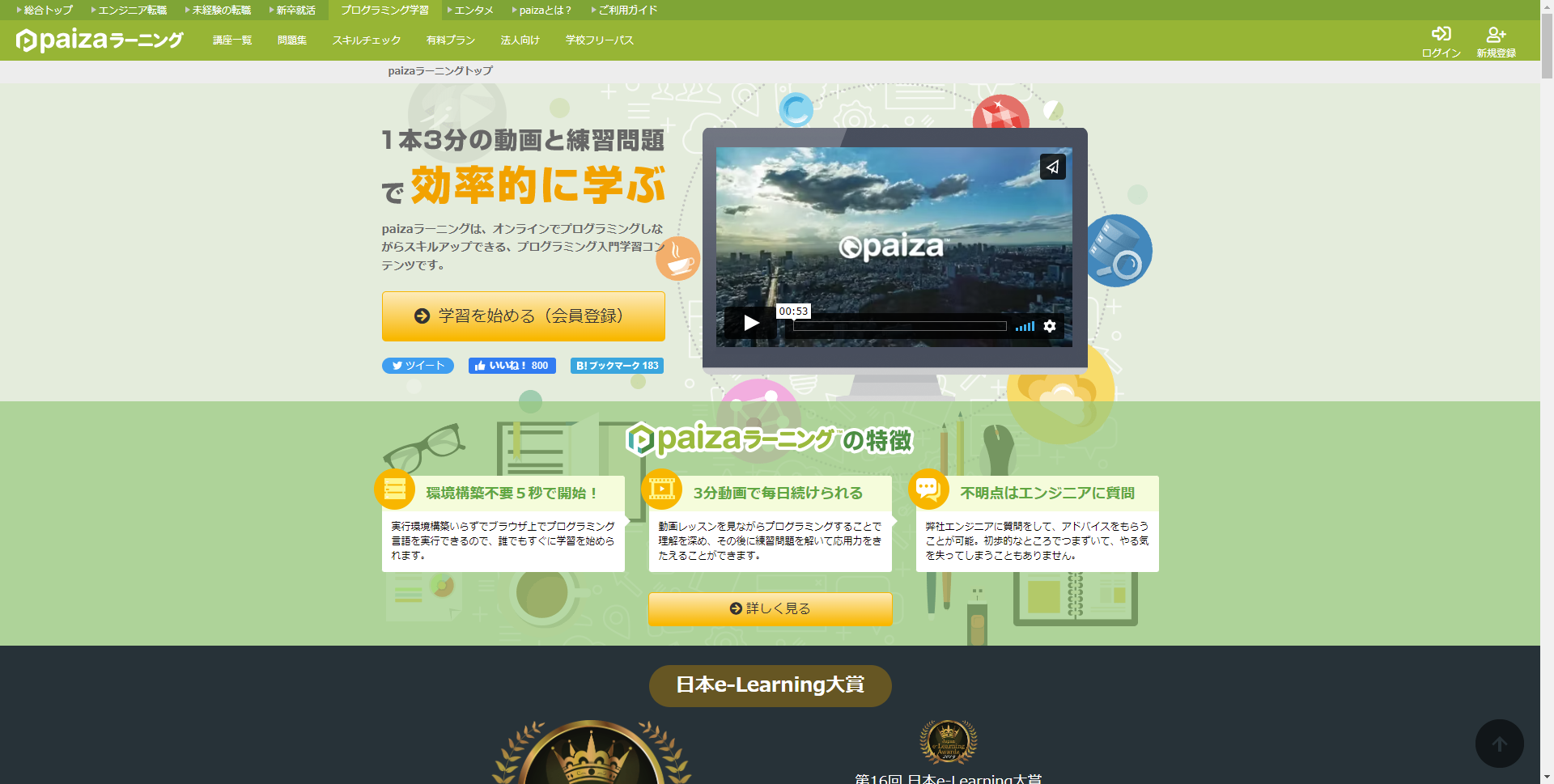
Task: Click the speech bubble icon beside 不明点はエンジニアに質問
Action: 930,489
